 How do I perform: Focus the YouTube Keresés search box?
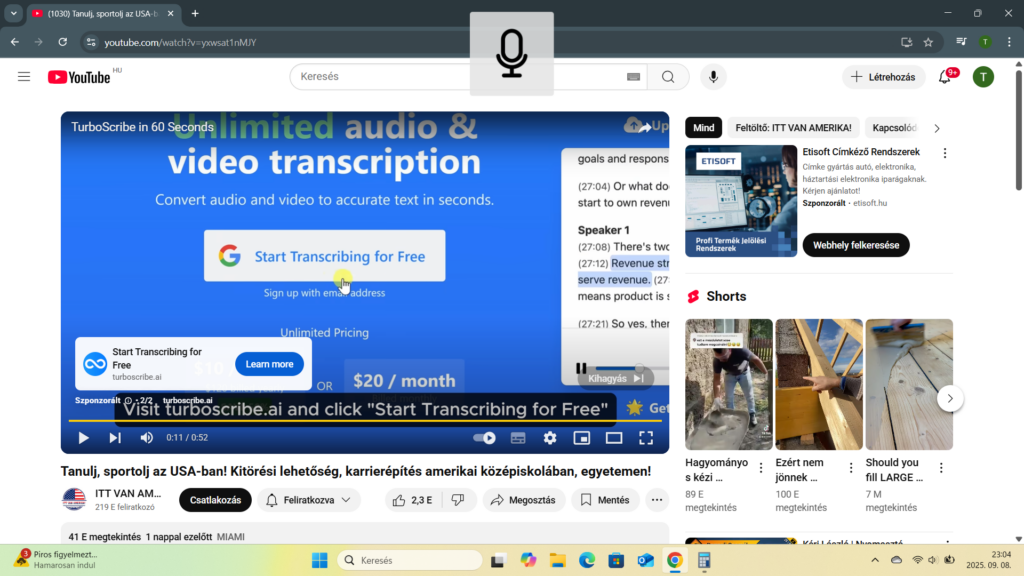459,76
